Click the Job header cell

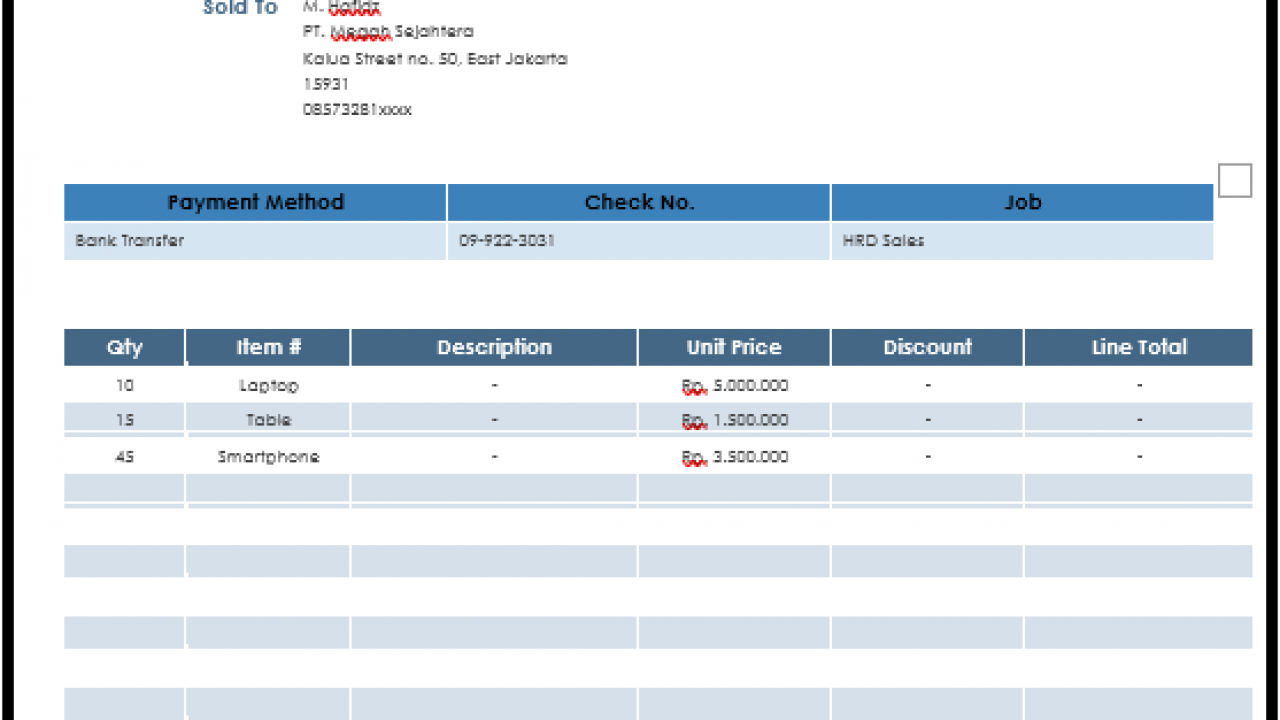[1022, 202]
